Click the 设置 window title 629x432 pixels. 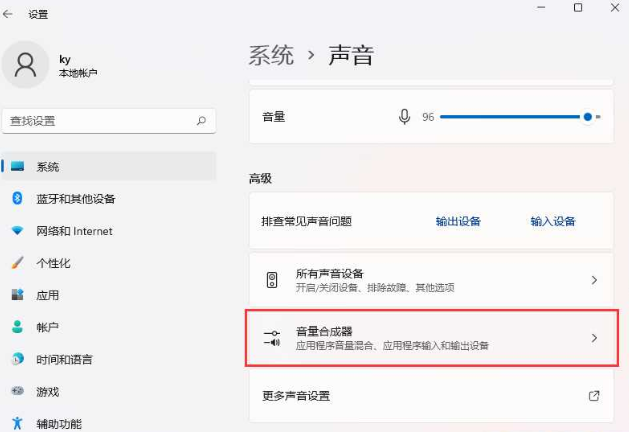click(38, 14)
